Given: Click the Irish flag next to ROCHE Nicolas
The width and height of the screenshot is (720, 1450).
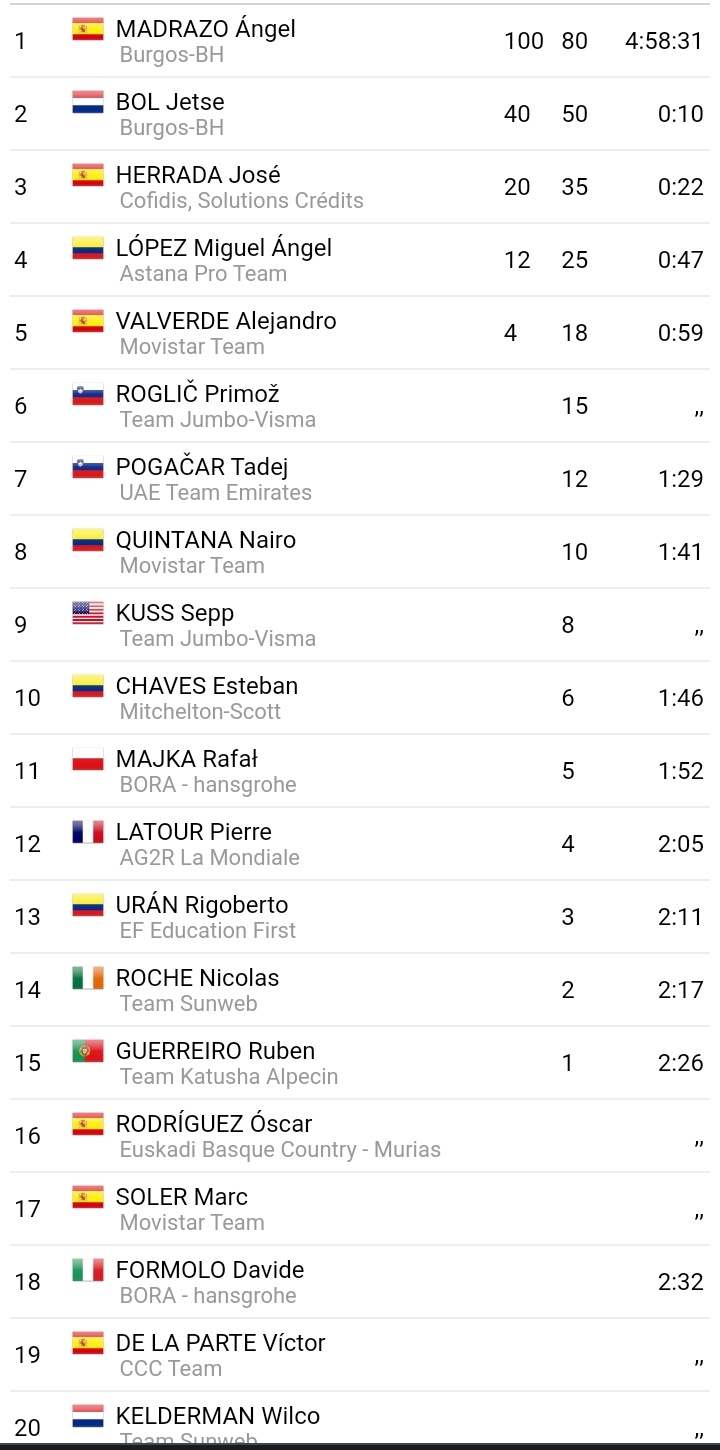Looking at the screenshot, I should 88,979.
